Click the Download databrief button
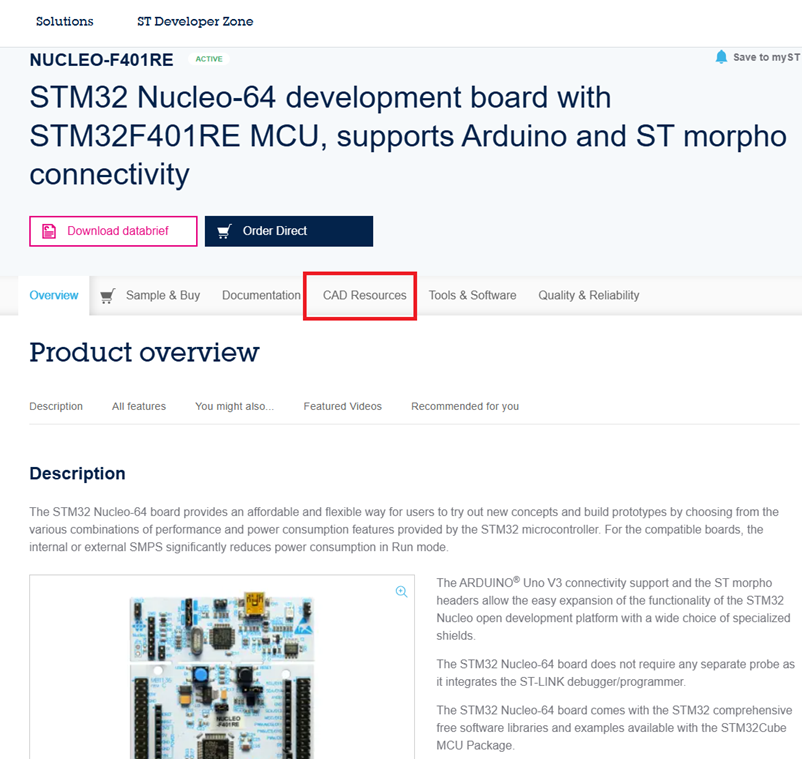 (x=113, y=231)
